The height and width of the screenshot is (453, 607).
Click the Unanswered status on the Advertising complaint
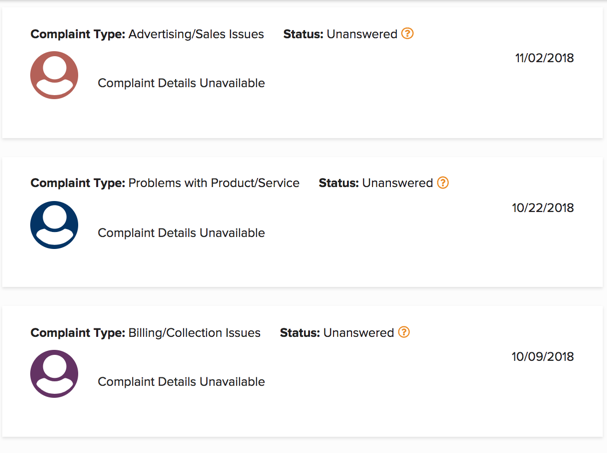point(362,34)
